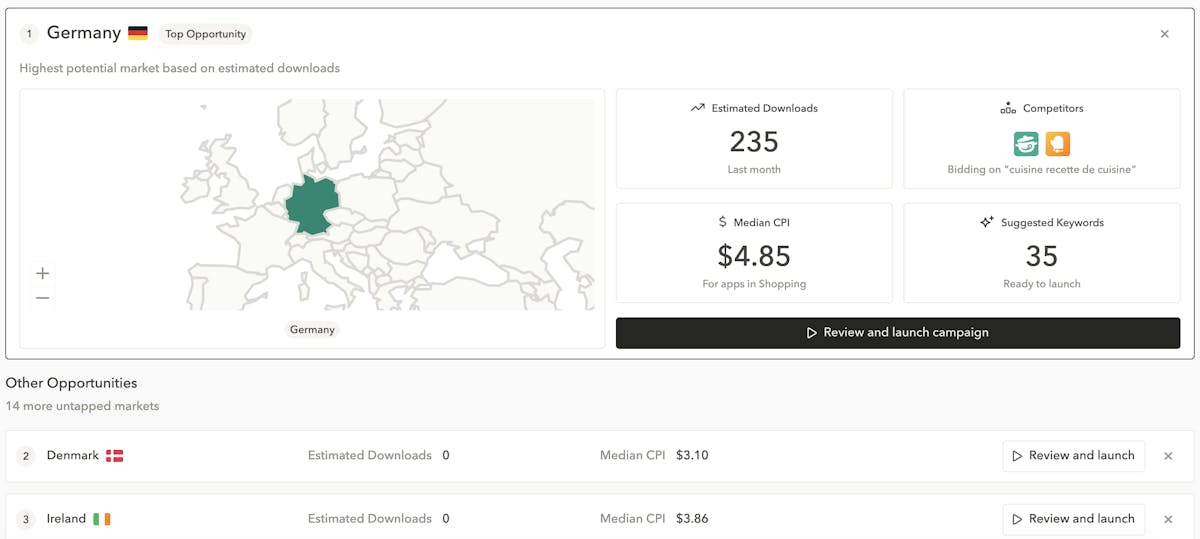Dismiss the Denmark opportunity row

pos(1168,456)
